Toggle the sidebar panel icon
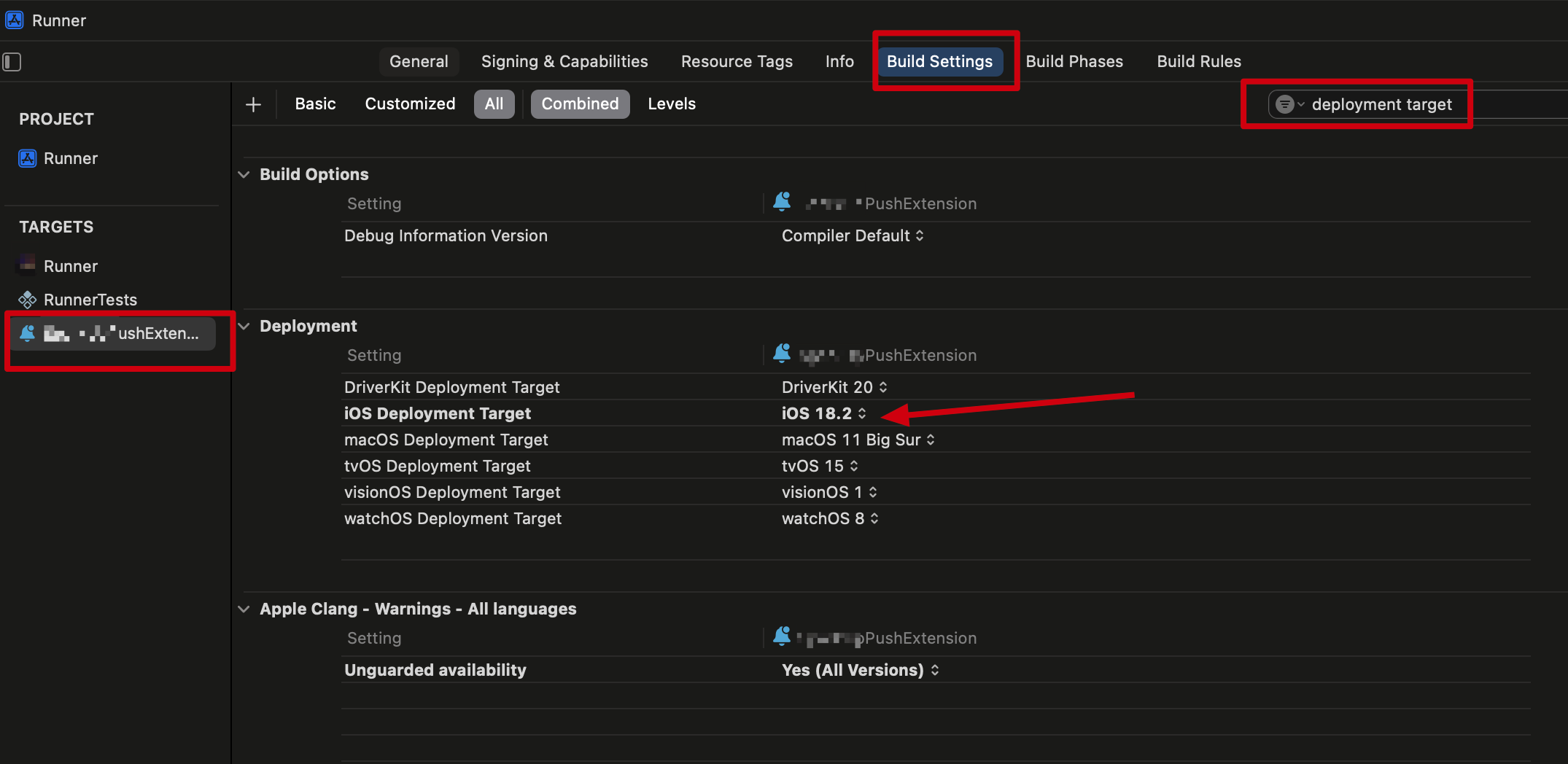This screenshot has width=1568, height=764. coord(12,62)
